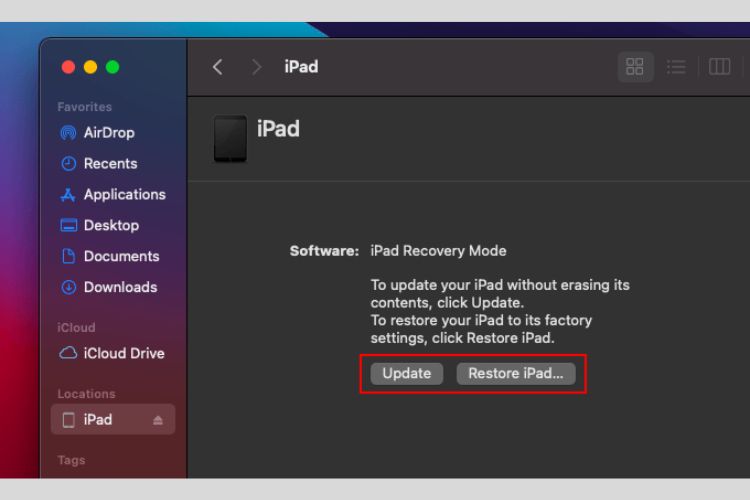Click the large iPad device icon
Screen dimensions: 750x500
tap(230, 138)
